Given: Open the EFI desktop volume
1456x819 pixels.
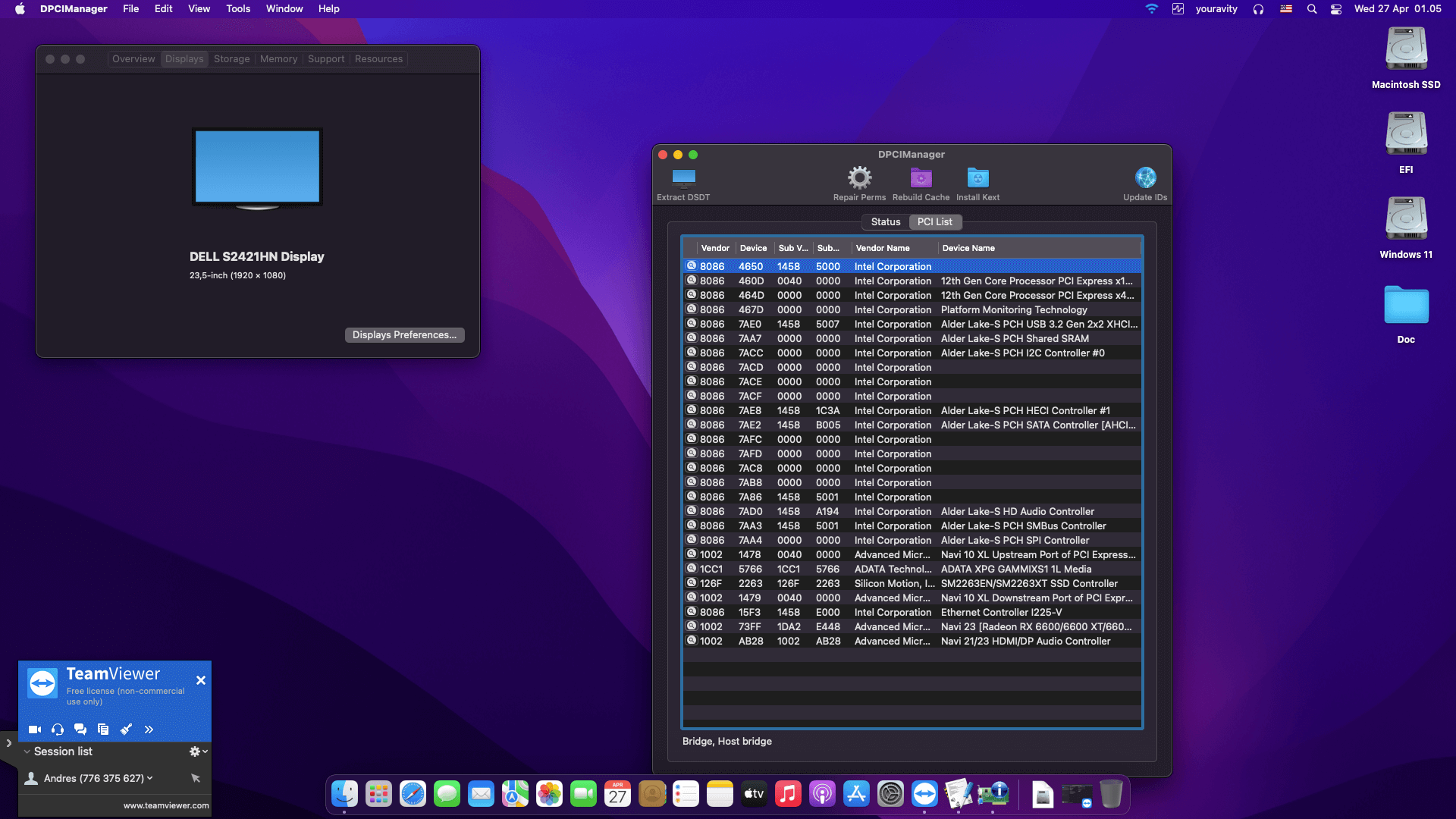Looking at the screenshot, I should [1406, 143].
